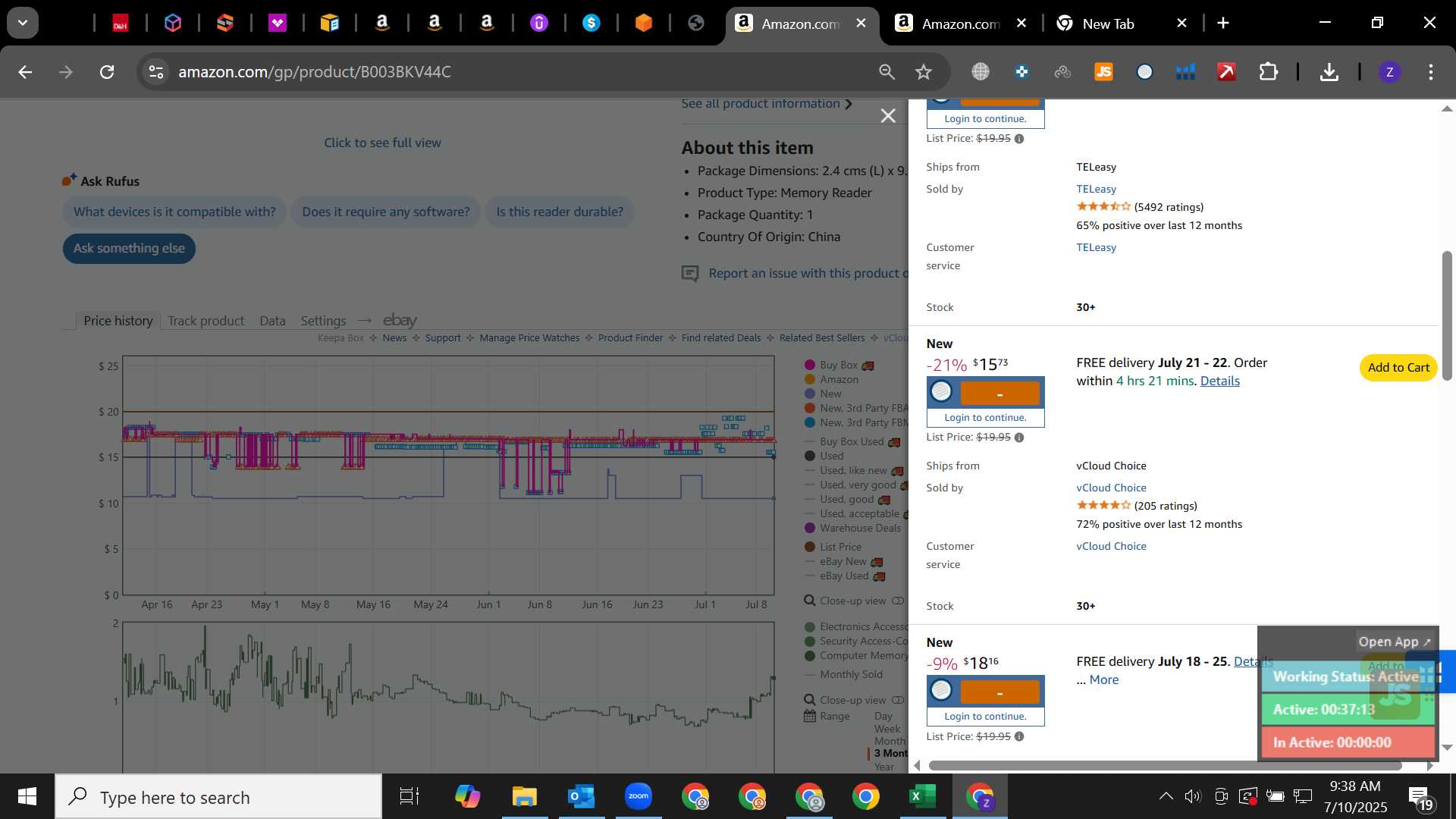Click the zoom magnifier in address bar

(886, 72)
